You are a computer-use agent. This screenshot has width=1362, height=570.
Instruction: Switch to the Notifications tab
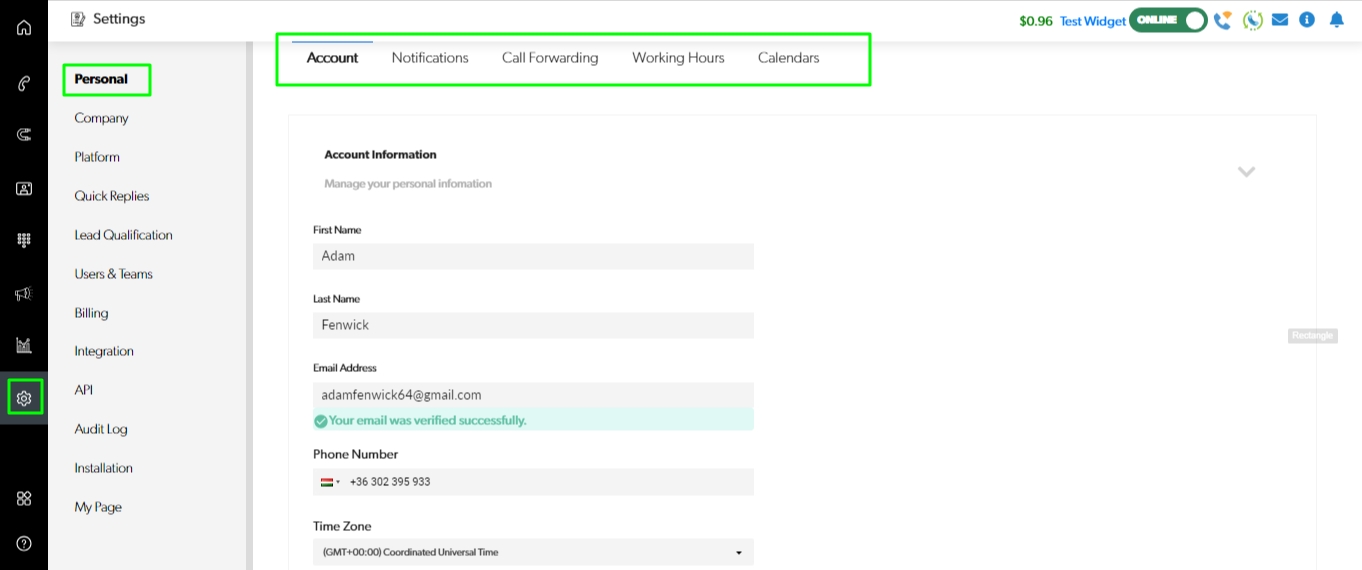(430, 58)
